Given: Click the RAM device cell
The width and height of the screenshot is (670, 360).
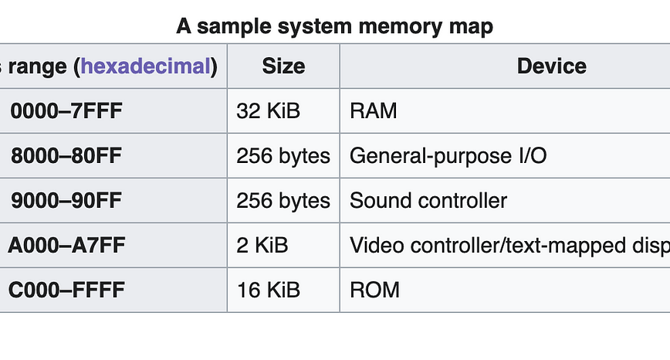Looking at the screenshot, I should coord(505,111).
